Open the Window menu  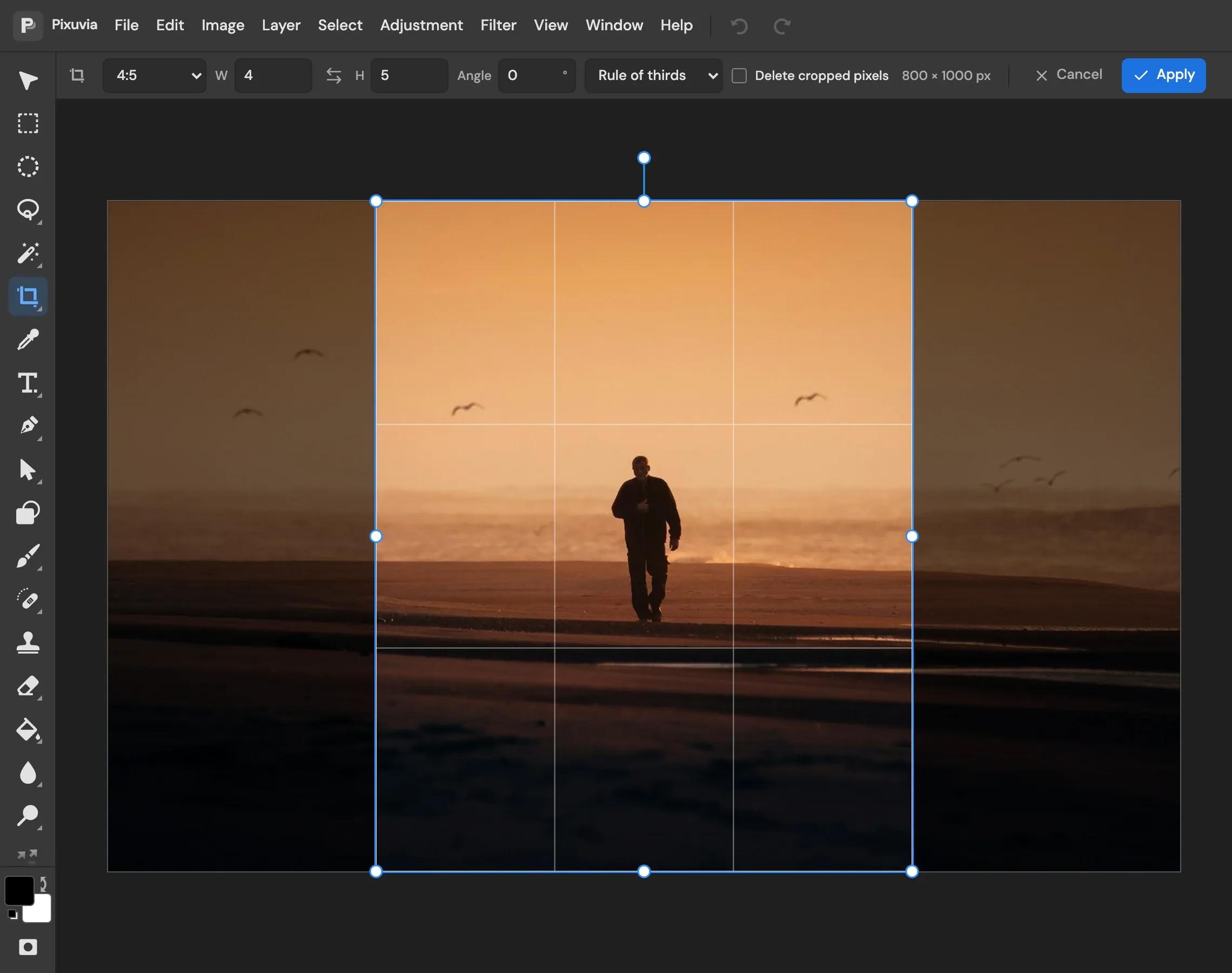click(614, 25)
